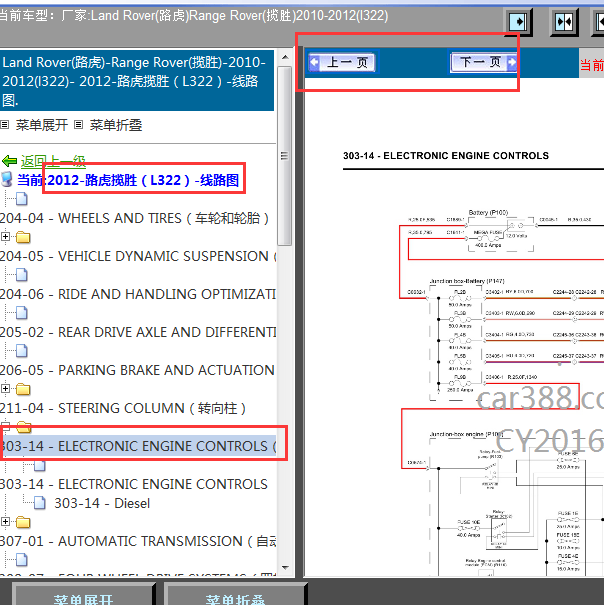Screen dimensions: 604x605
Task: Click the Junction-box engine label in diagram
Action: pos(466,434)
